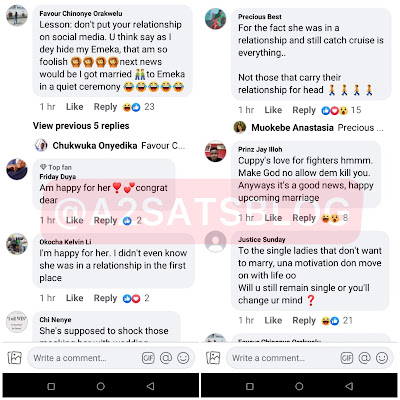400x400 pixels.
Task: Tap photo attachment icon on right panel
Action: click(x=213, y=358)
